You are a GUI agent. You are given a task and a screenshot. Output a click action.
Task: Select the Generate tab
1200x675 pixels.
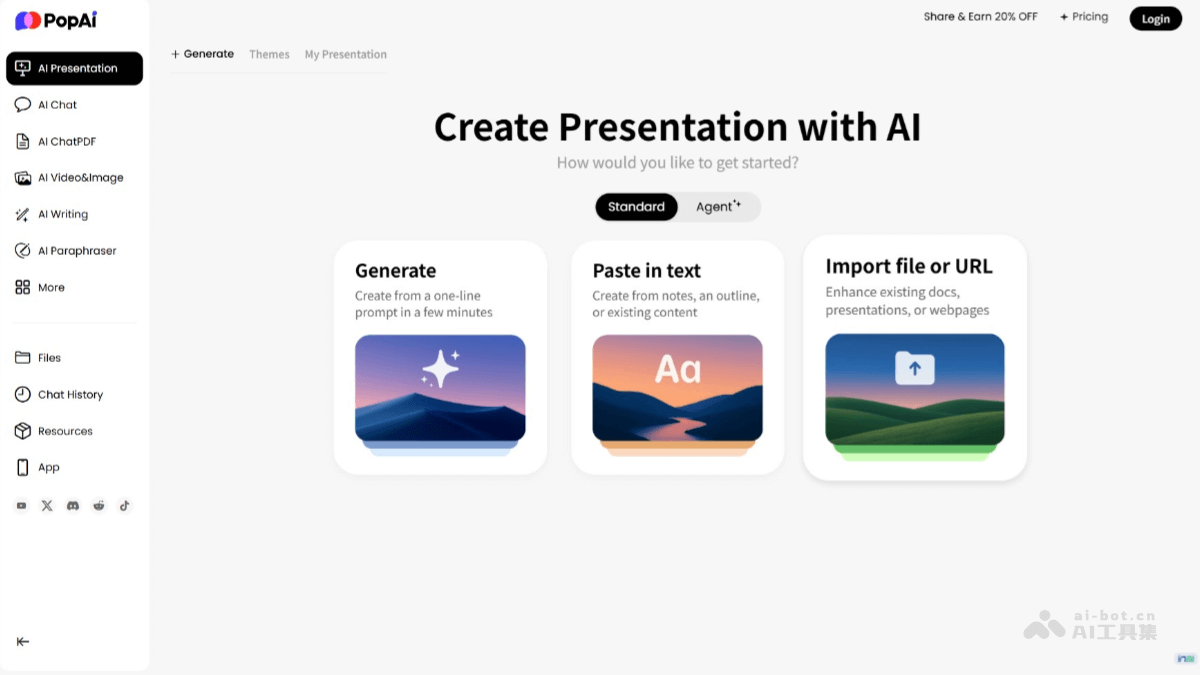click(202, 54)
